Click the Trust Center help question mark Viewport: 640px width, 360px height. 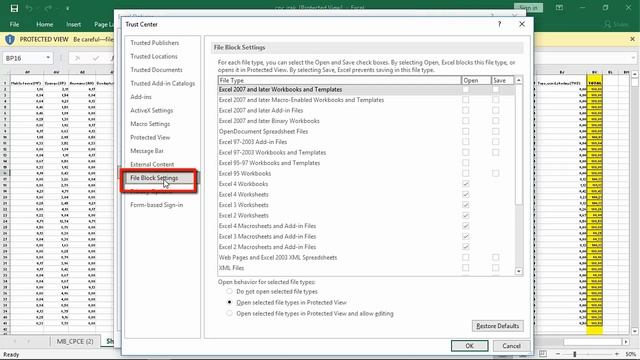[x=499, y=24]
